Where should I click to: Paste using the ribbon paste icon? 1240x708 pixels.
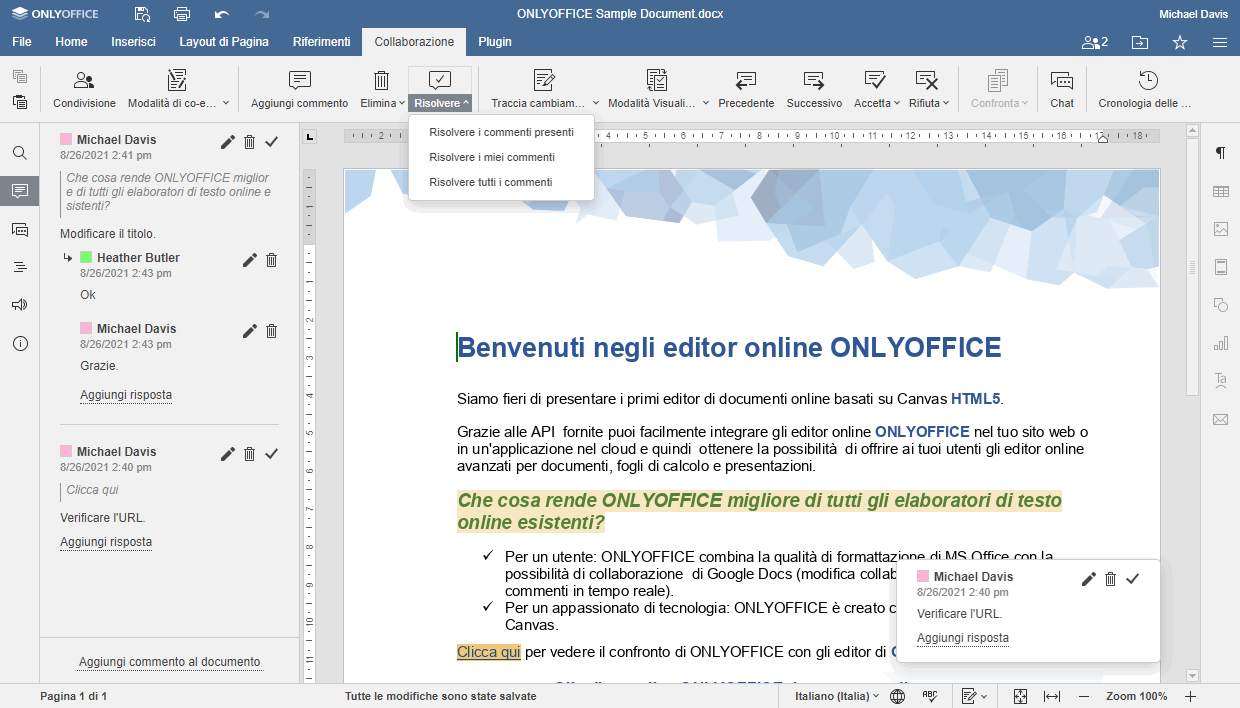[20, 101]
